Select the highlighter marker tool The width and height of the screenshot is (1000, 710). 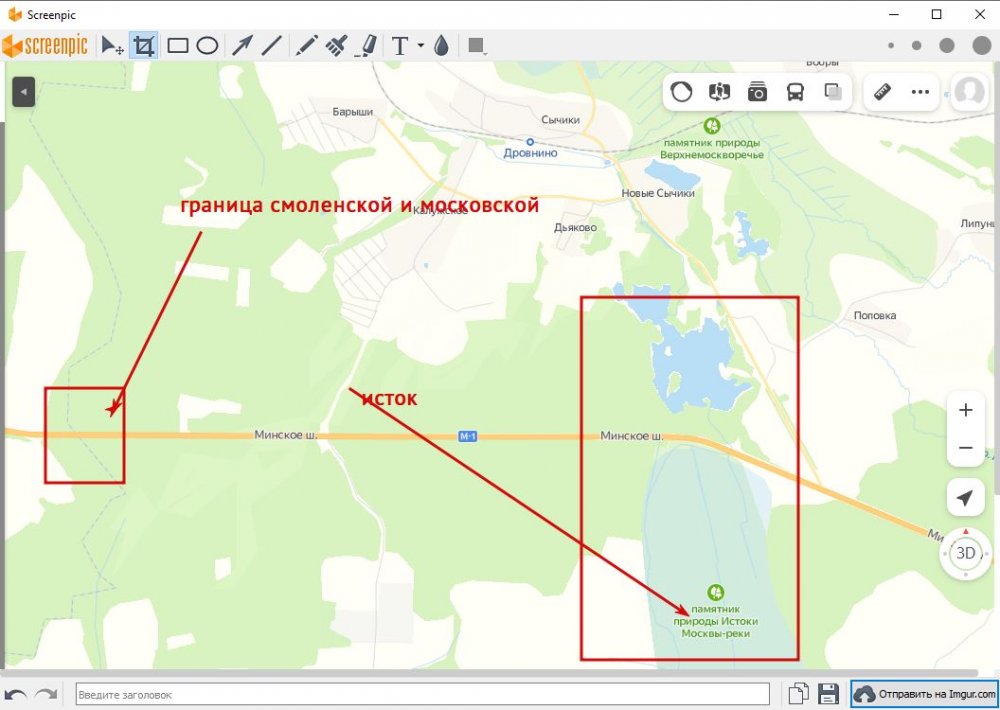[x=367, y=46]
